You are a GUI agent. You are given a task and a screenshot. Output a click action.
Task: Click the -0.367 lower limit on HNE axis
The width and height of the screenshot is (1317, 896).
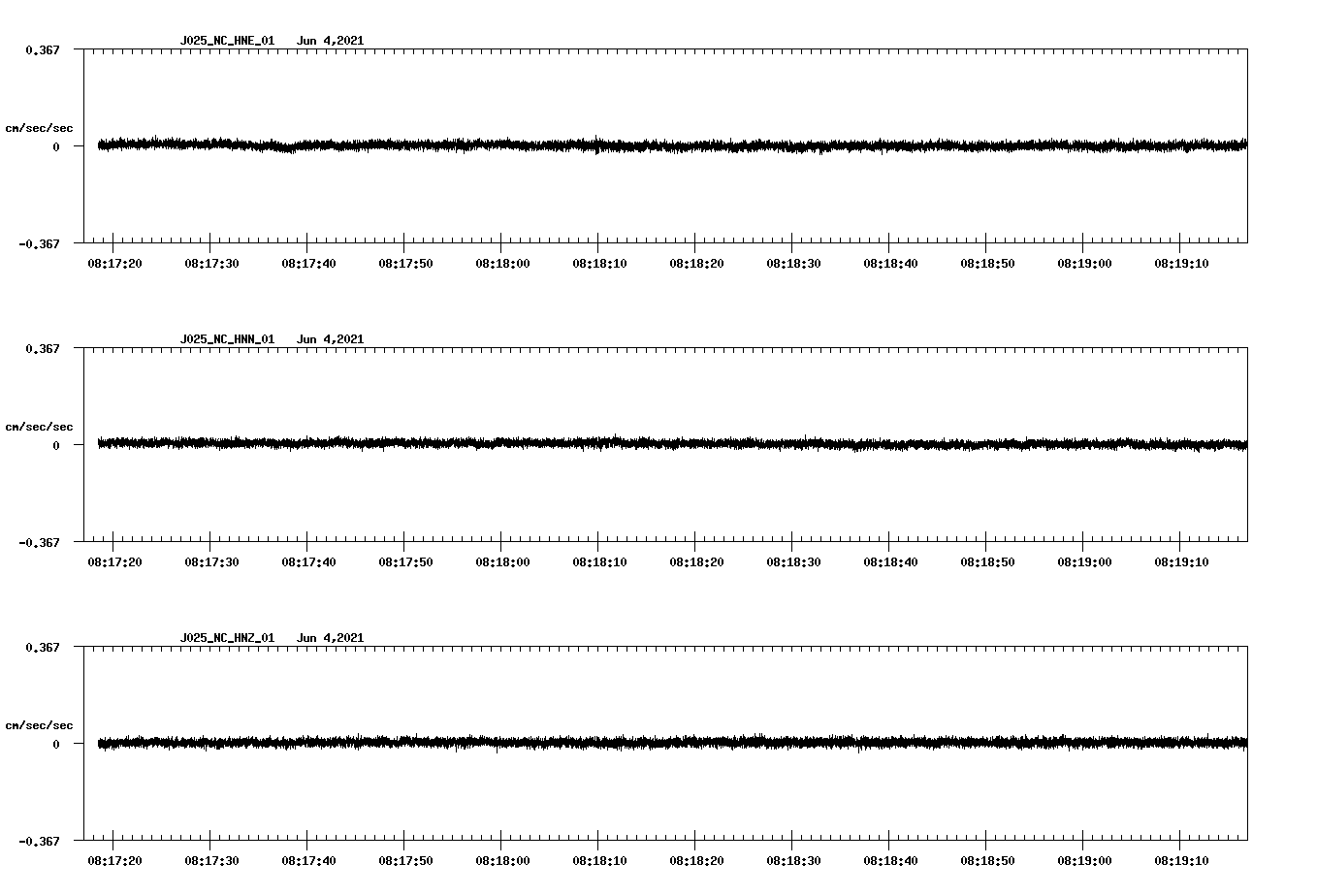coord(39,243)
